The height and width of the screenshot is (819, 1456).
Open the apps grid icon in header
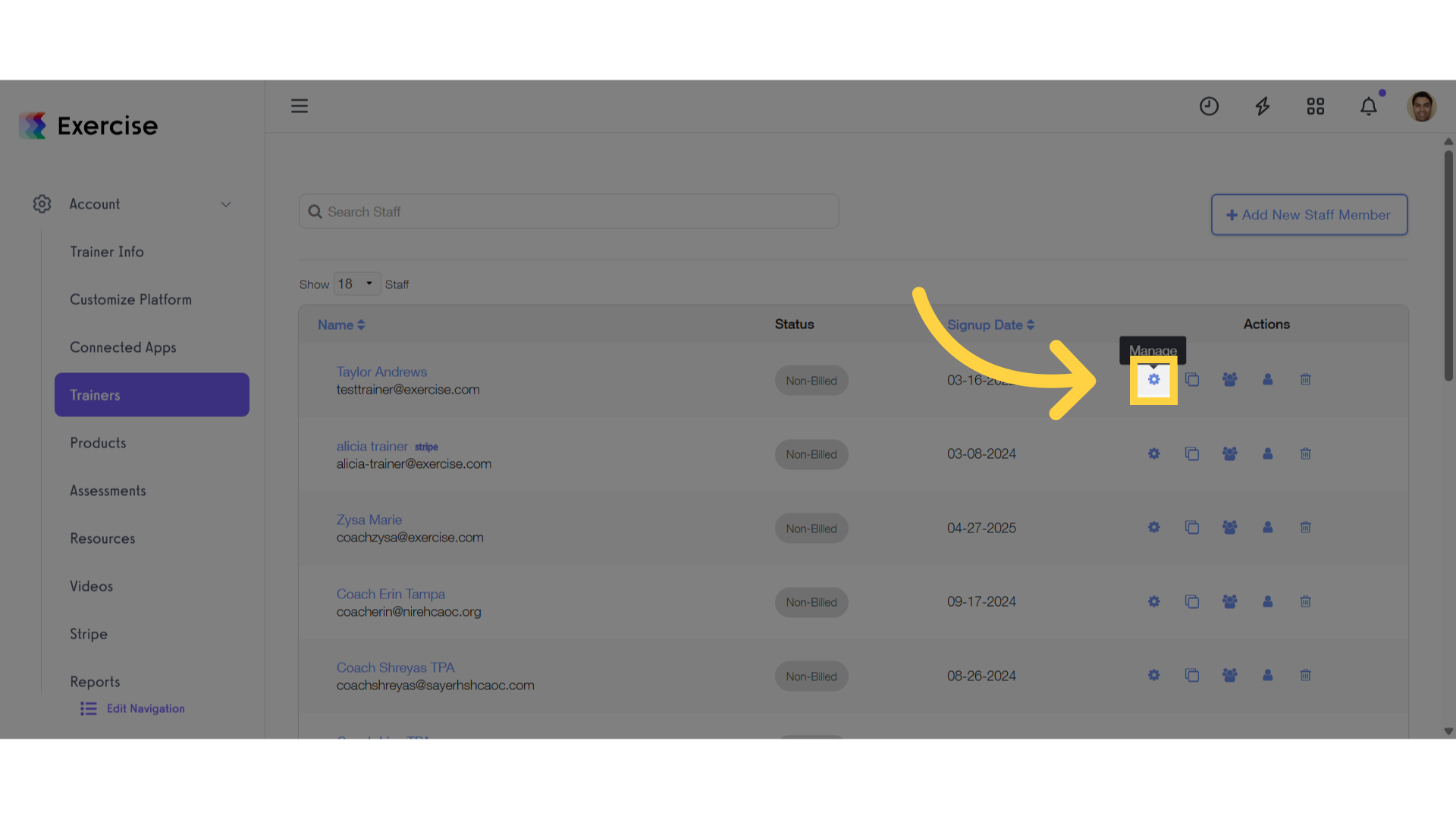click(x=1316, y=106)
